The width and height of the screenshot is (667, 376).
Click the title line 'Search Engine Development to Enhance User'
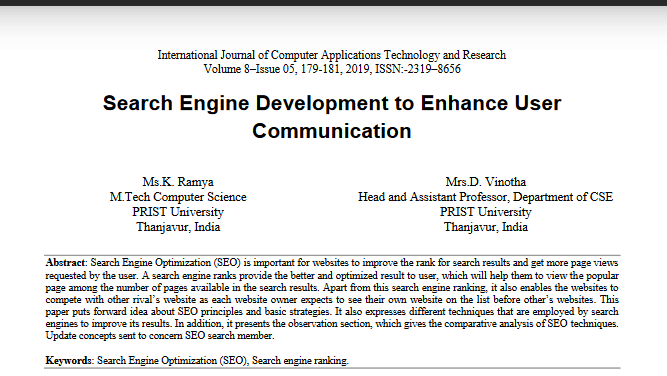click(332, 103)
